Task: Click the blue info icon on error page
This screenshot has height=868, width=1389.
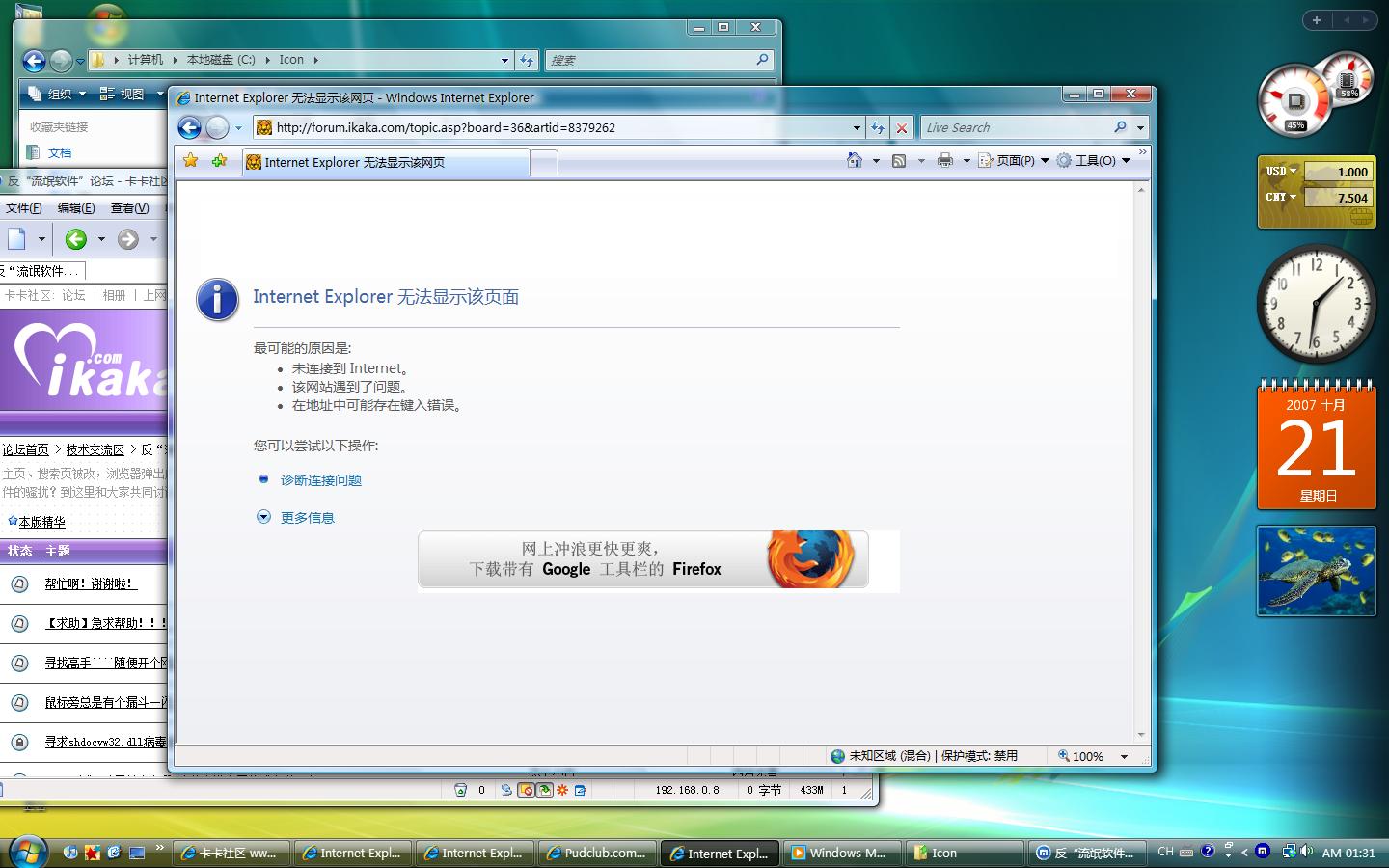Action: [x=217, y=300]
